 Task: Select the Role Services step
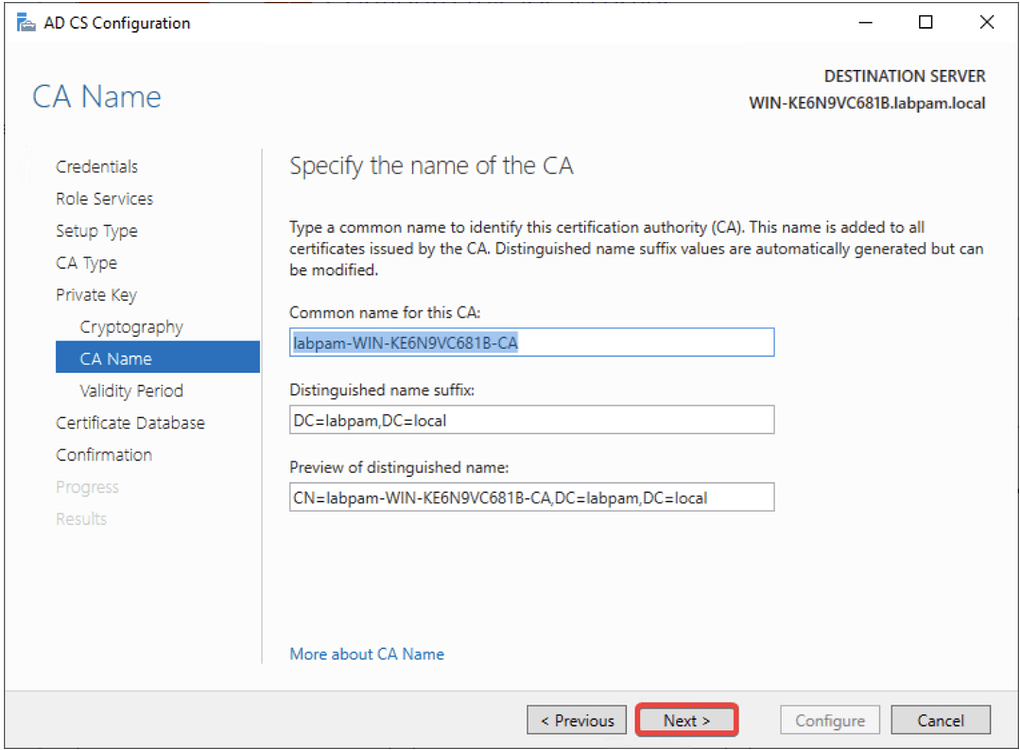click(104, 198)
